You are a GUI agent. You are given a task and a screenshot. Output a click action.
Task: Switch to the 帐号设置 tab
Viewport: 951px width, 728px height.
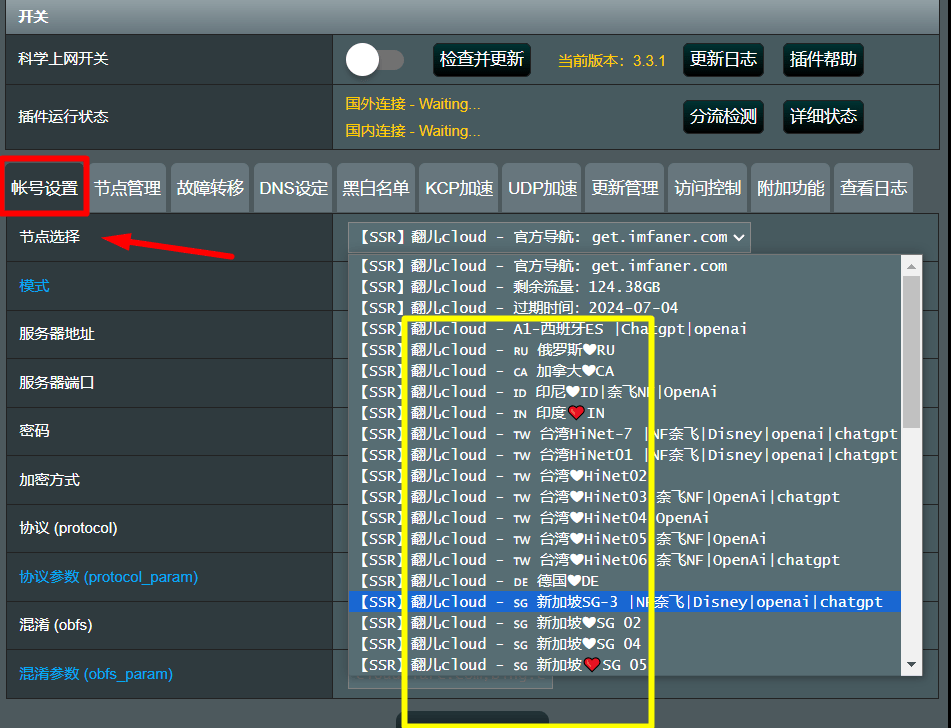coord(45,187)
